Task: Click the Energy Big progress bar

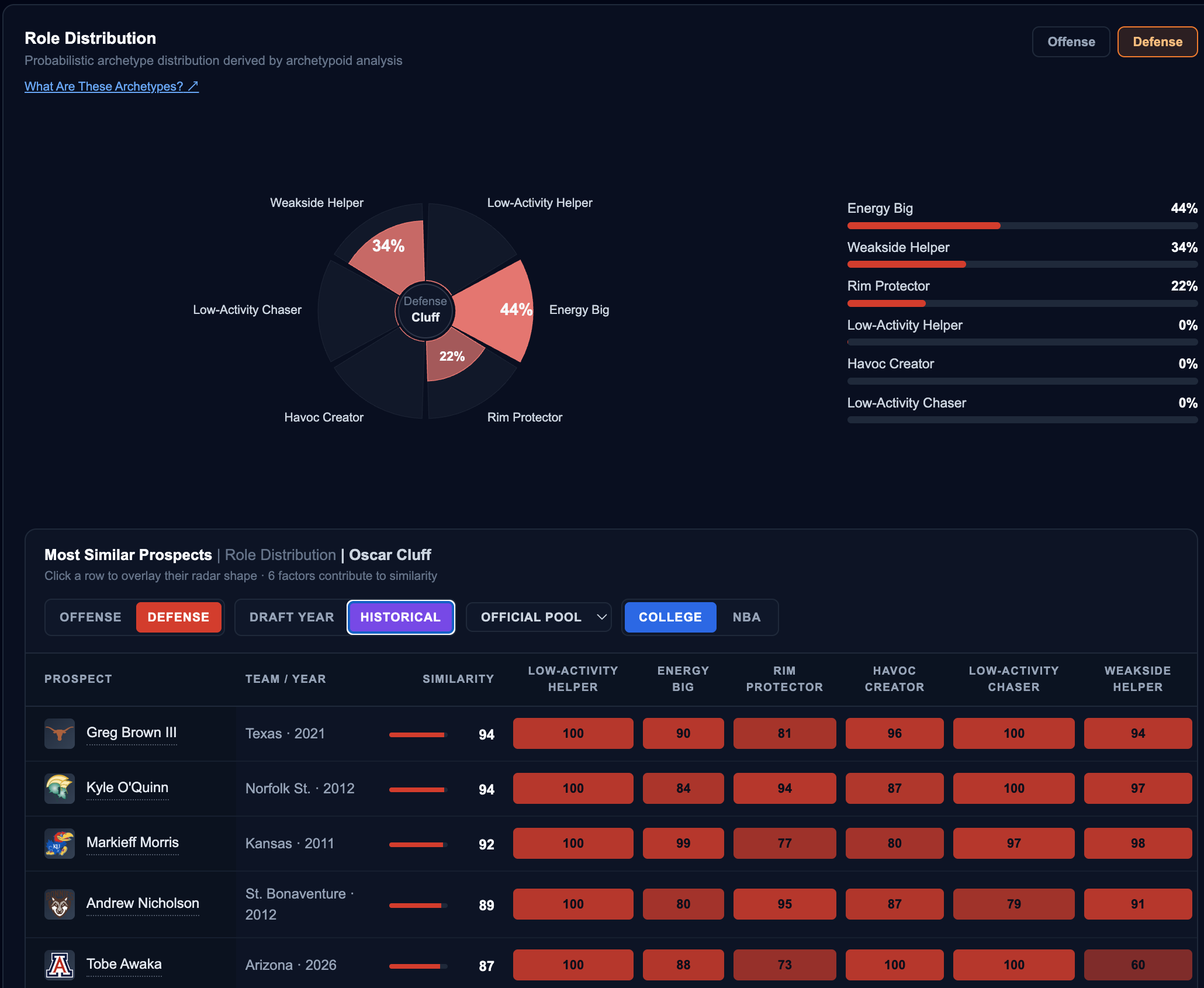Action: tap(1022, 226)
